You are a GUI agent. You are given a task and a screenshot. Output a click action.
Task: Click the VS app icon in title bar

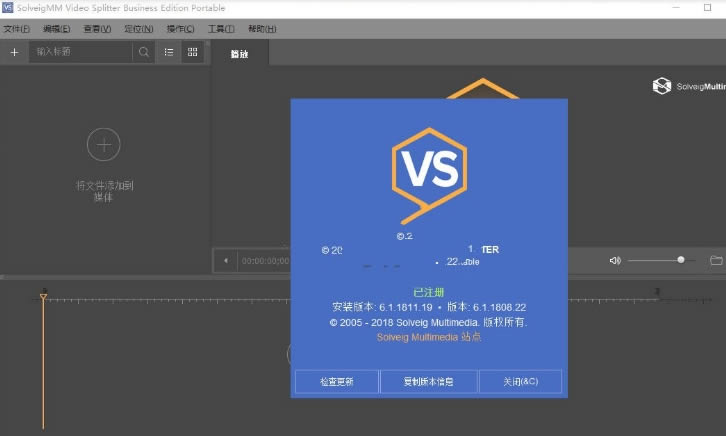pos(7,7)
